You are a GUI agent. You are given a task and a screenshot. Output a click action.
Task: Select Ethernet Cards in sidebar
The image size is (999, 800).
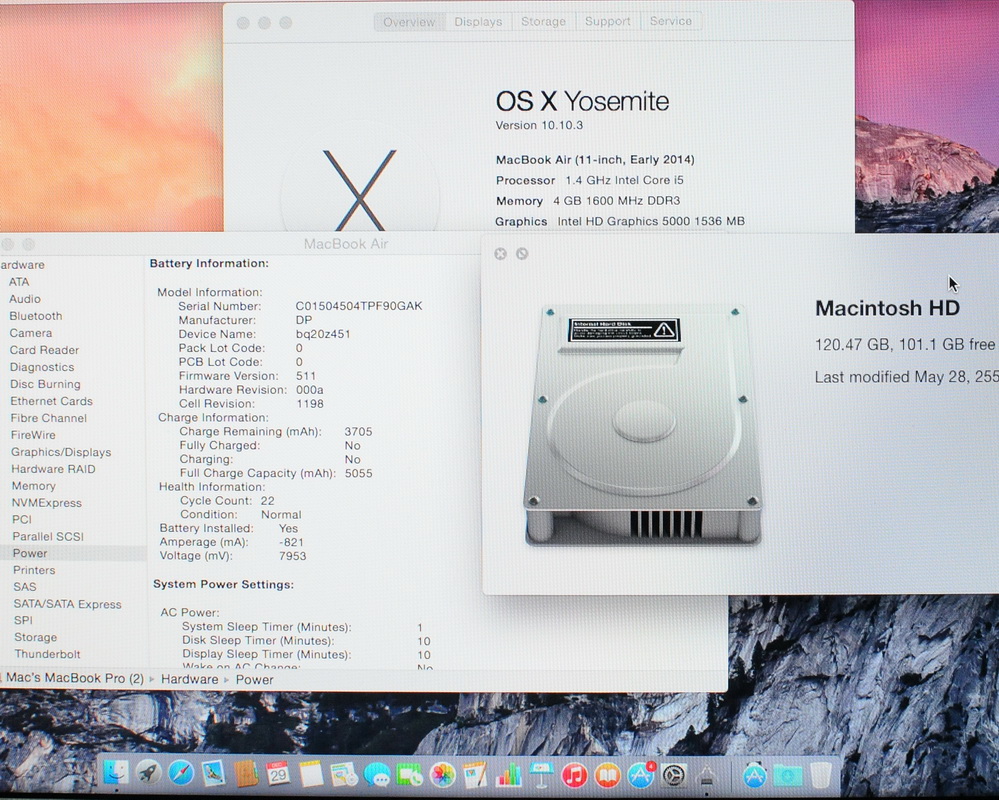[x=52, y=401]
